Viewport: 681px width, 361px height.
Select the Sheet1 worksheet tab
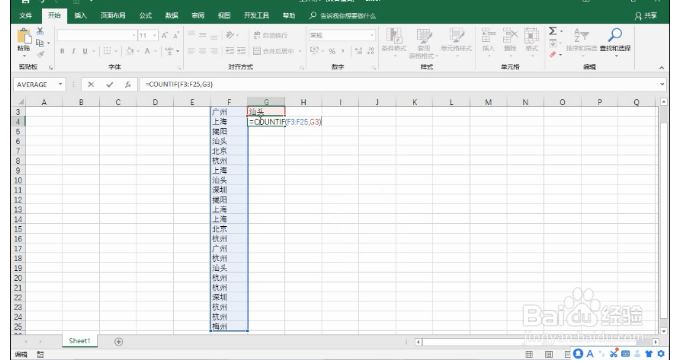click(x=79, y=341)
